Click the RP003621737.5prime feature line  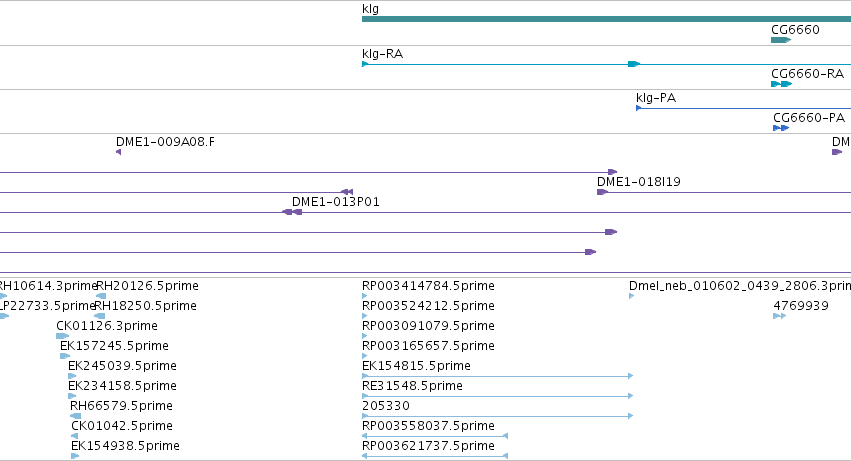coord(435,456)
